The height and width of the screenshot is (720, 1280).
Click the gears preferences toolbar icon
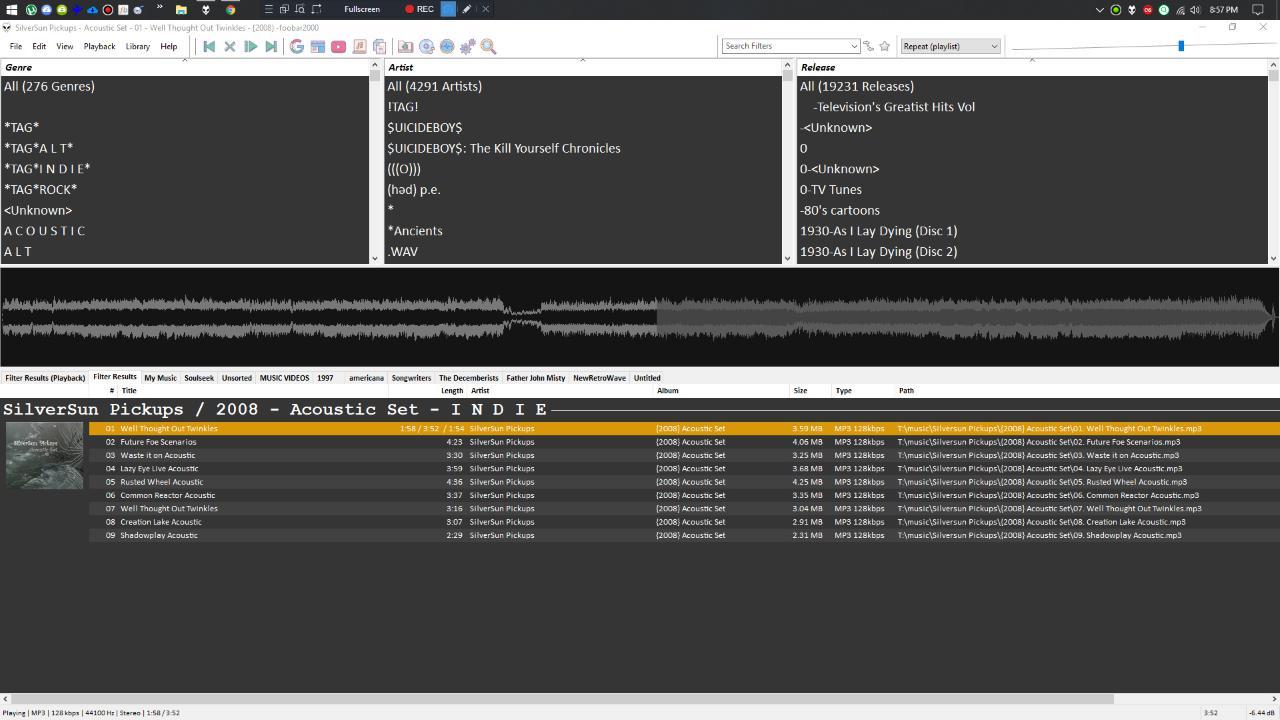coord(467,46)
